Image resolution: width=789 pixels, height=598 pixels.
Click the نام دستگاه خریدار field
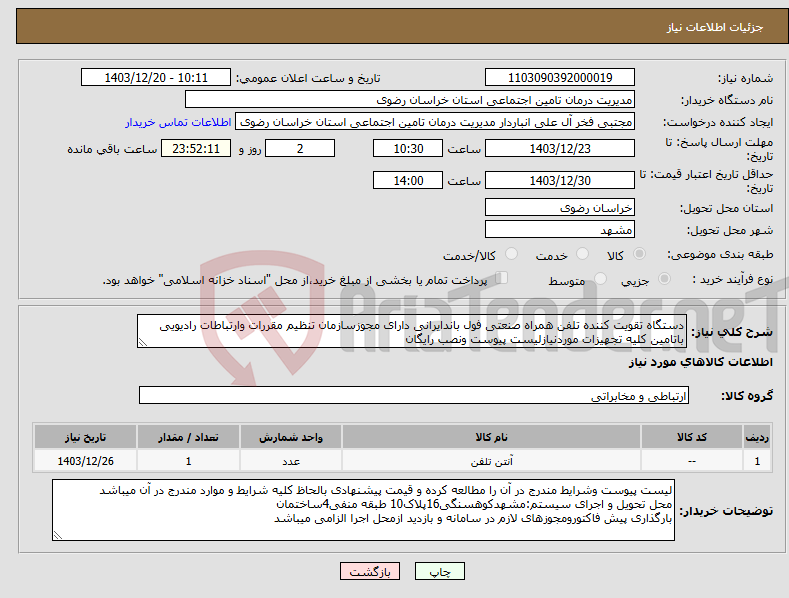[410, 100]
